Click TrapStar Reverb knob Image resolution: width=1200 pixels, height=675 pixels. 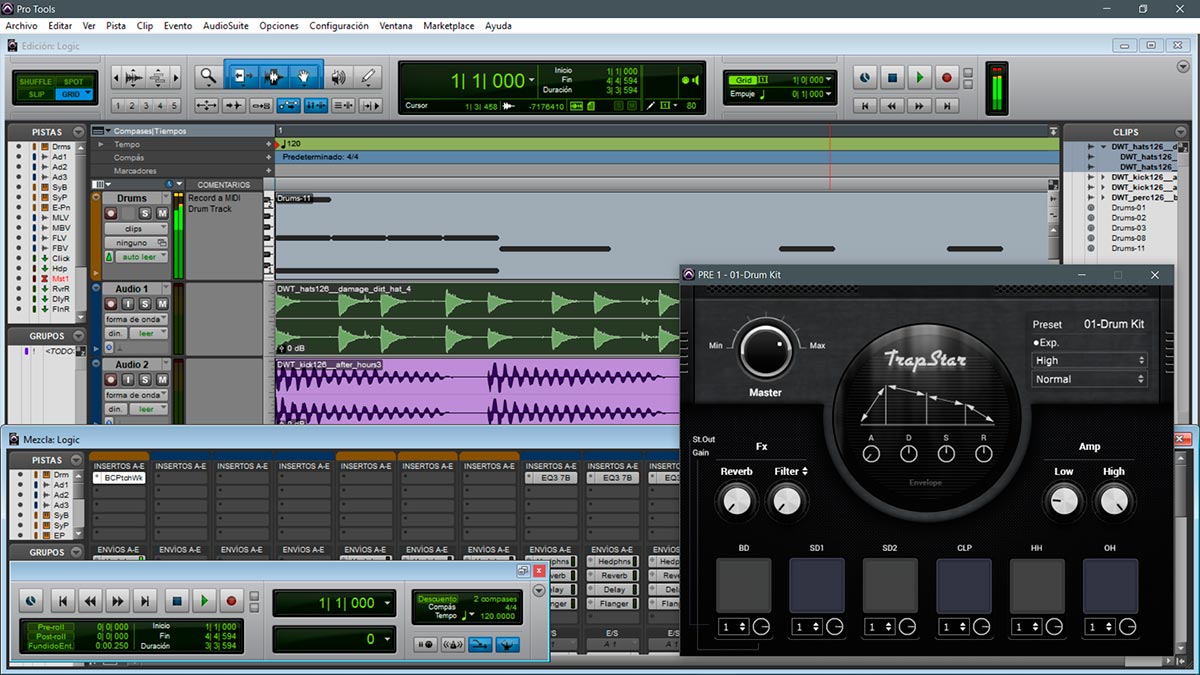736,499
